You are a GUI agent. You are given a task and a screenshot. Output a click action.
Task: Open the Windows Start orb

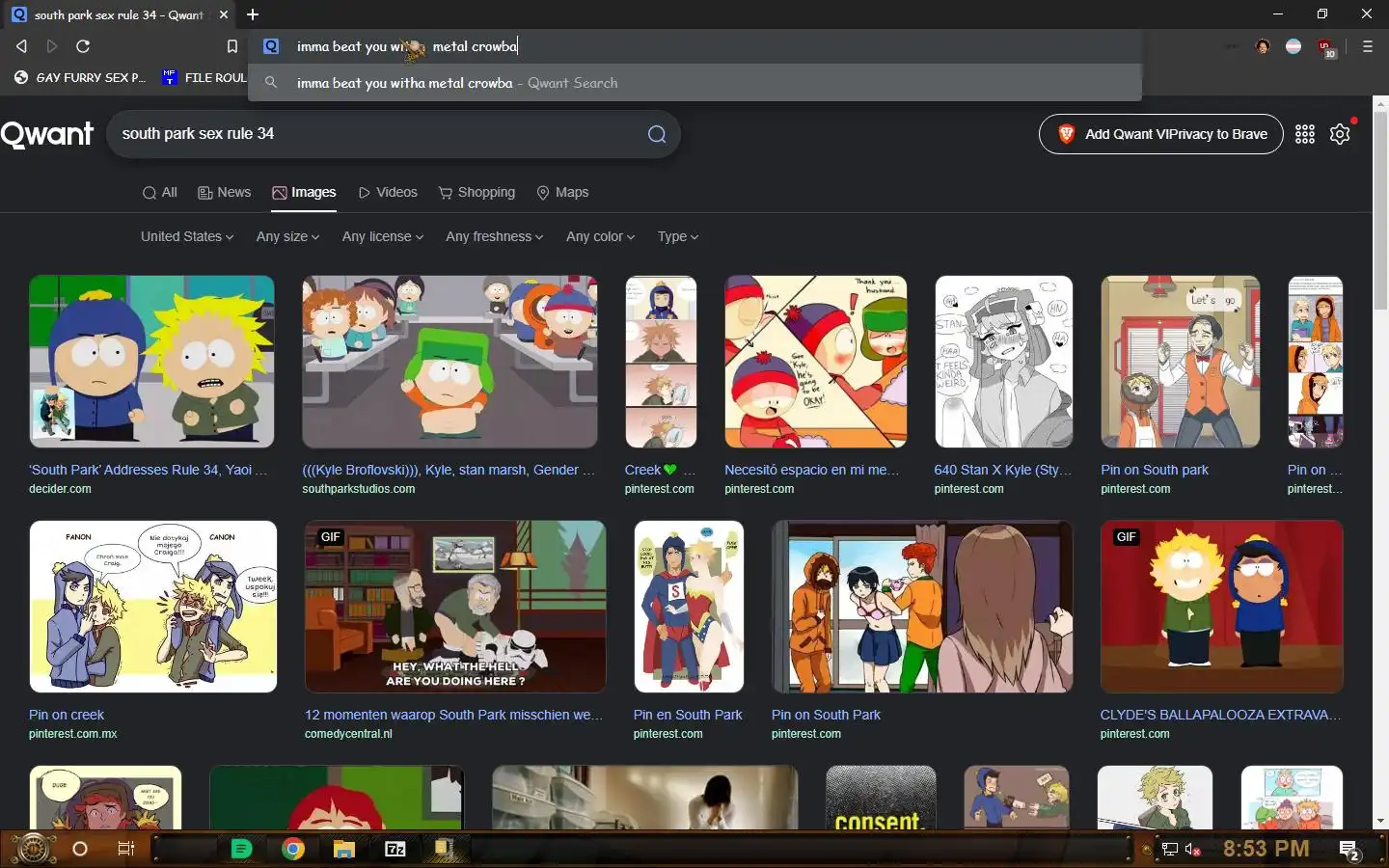tap(33, 849)
